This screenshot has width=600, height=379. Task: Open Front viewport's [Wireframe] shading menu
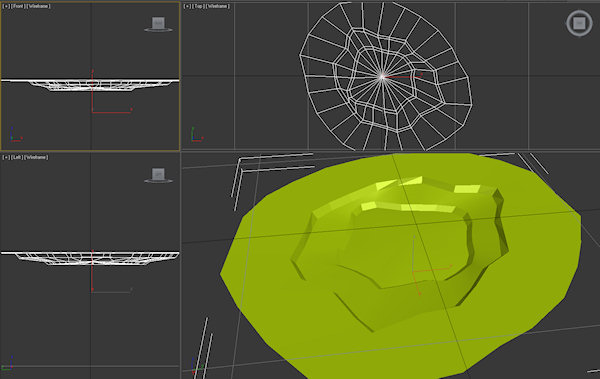tap(38, 6)
